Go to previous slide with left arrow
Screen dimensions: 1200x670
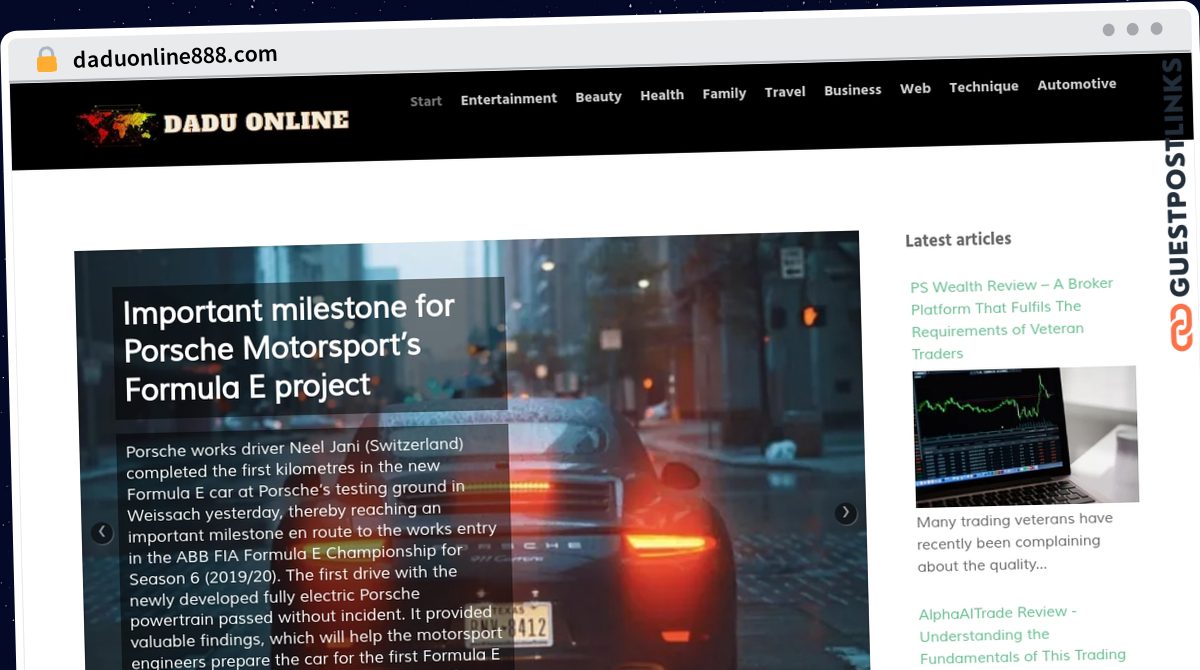click(x=102, y=533)
